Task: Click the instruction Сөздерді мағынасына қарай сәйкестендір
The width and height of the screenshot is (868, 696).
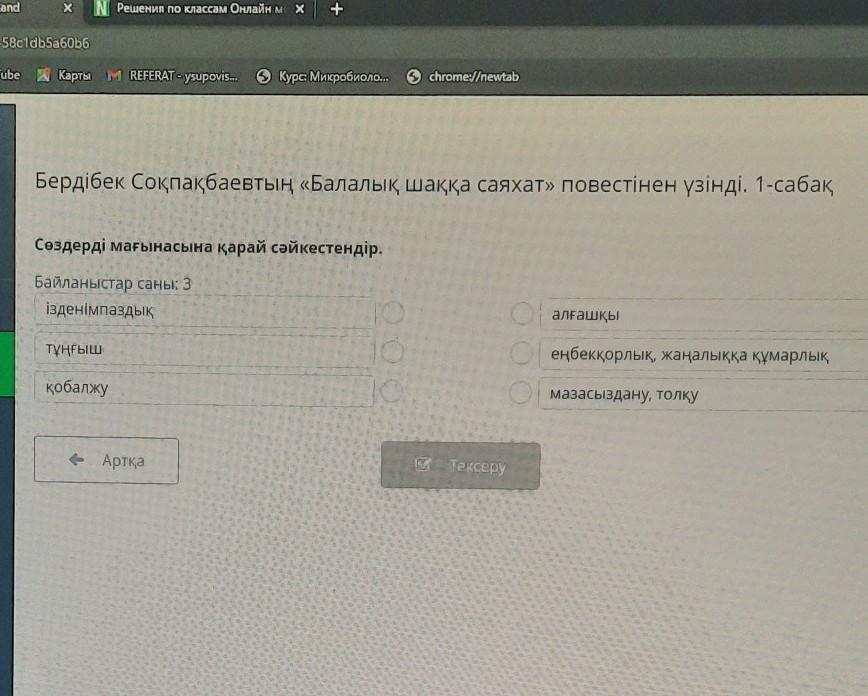Action: (x=208, y=247)
